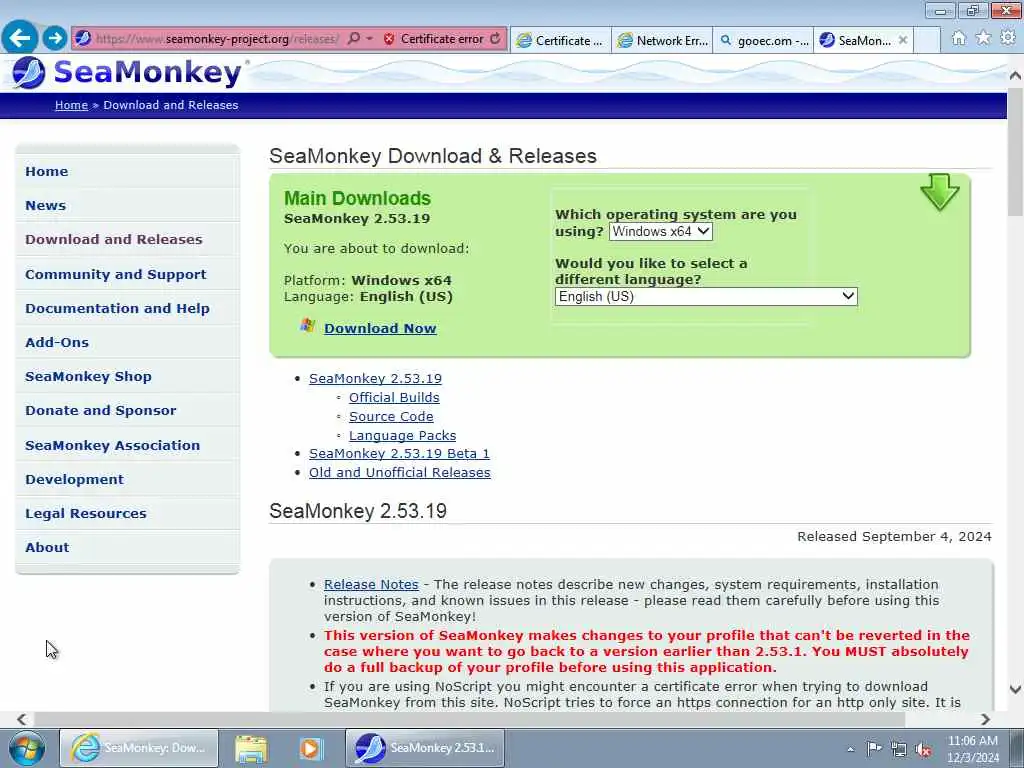
Task: Open the media player taskbar icon
Action: click(311, 748)
